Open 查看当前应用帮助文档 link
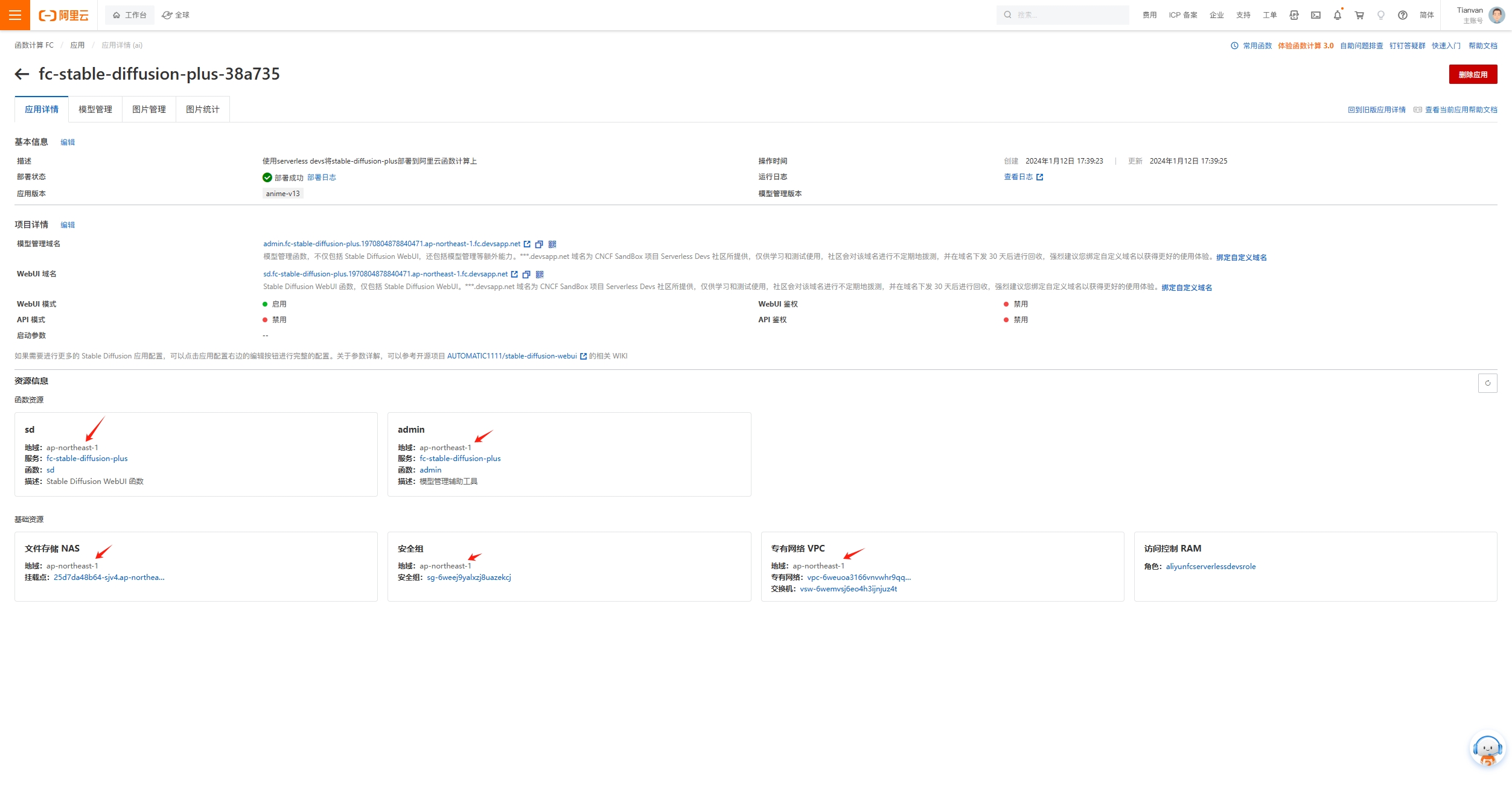This screenshot has height=802, width=1512. 1461,110
